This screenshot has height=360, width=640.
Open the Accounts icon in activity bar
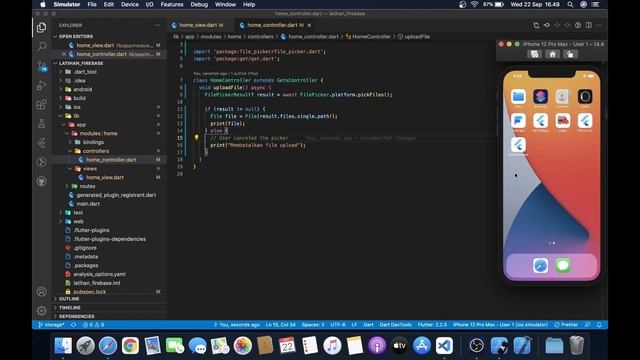click(x=42, y=291)
